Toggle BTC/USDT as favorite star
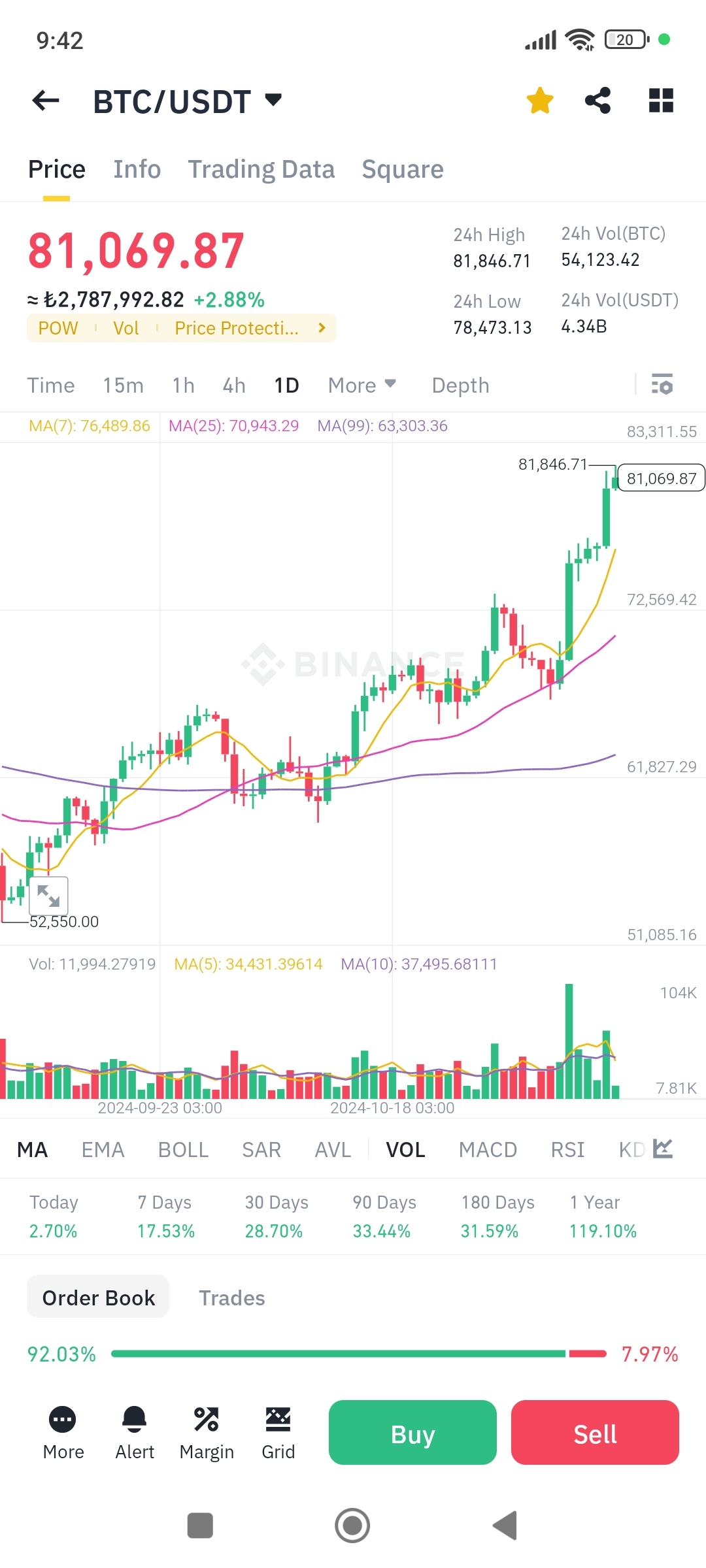This screenshot has height=1568, width=706. [x=539, y=100]
